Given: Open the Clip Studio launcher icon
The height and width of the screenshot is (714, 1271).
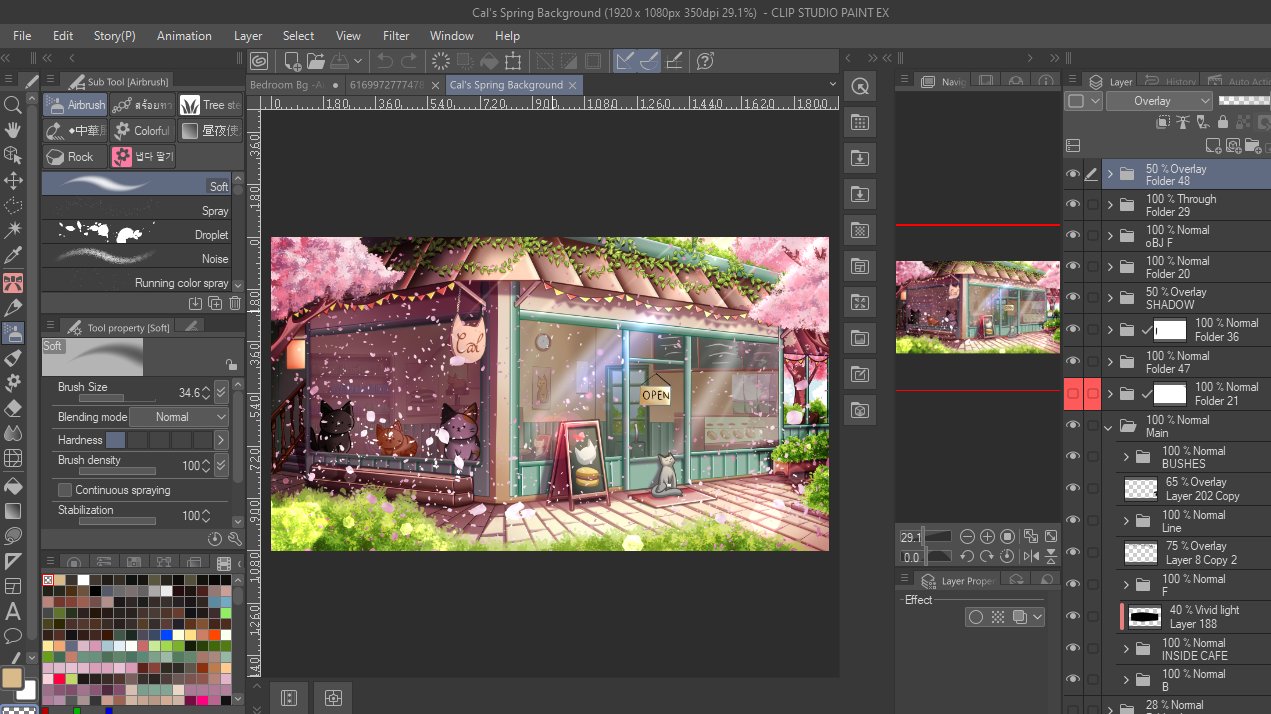Looking at the screenshot, I should click(259, 61).
